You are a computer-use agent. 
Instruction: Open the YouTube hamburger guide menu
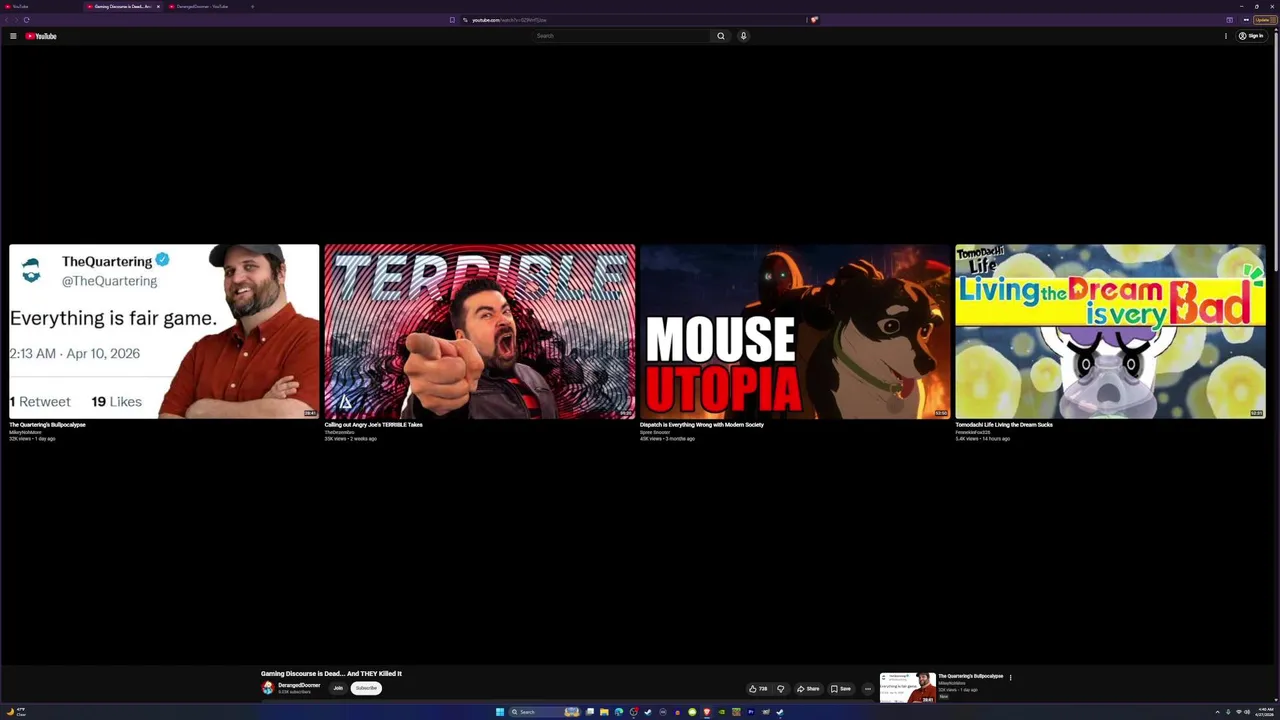pos(13,36)
